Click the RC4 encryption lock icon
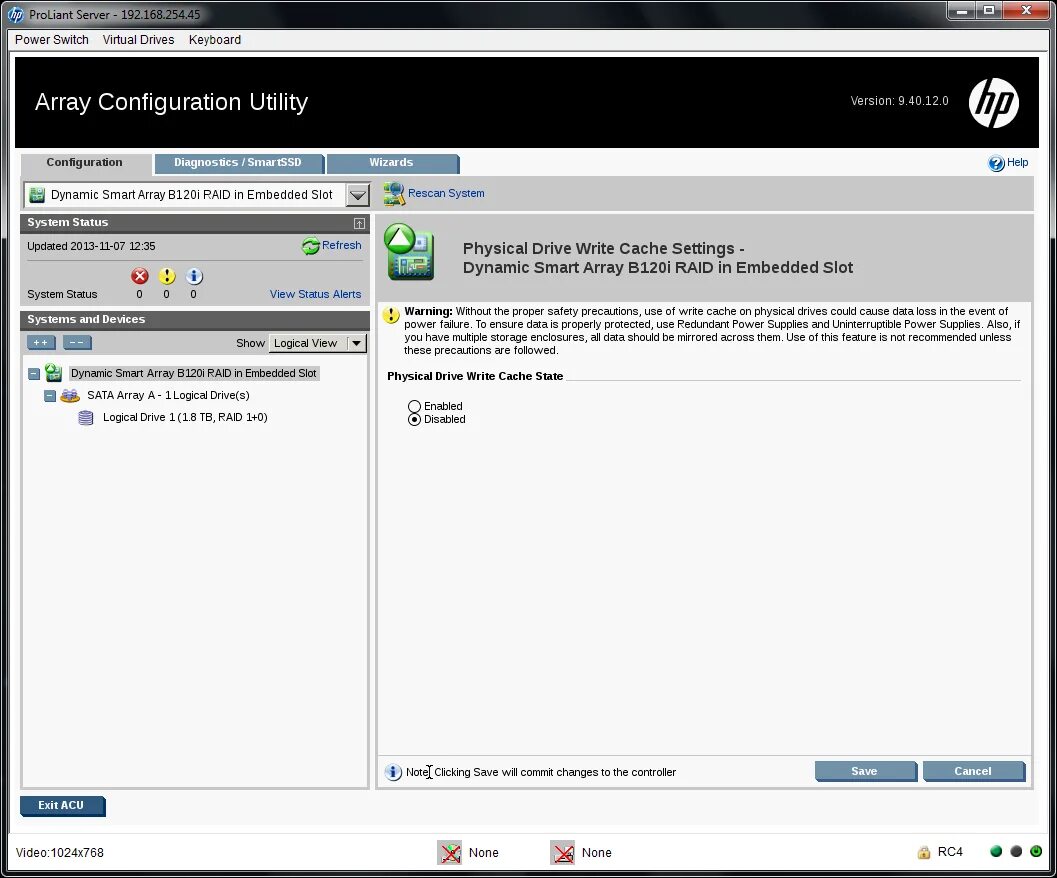 coord(924,852)
